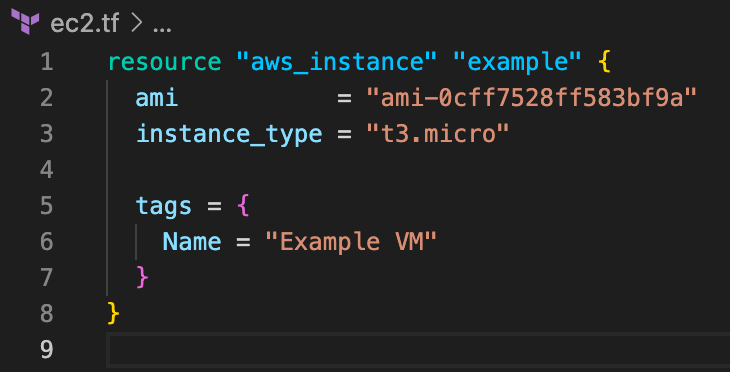This screenshot has height=372, width=730.
Task: Click the instance_type attribute
Action: pyautogui.click(x=229, y=134)
